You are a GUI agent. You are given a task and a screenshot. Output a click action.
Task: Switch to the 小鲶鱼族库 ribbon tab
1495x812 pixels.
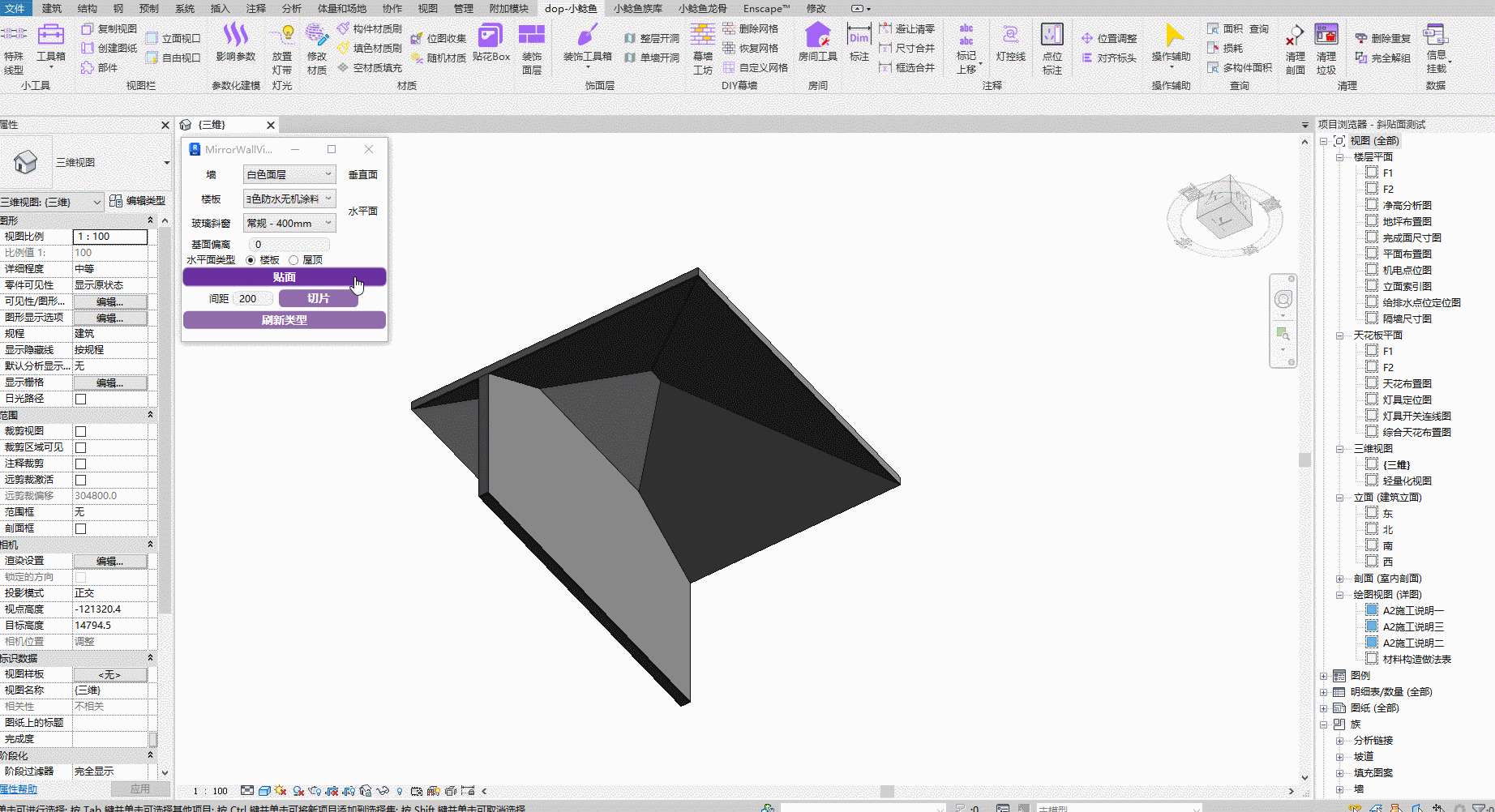pos(637,8)
